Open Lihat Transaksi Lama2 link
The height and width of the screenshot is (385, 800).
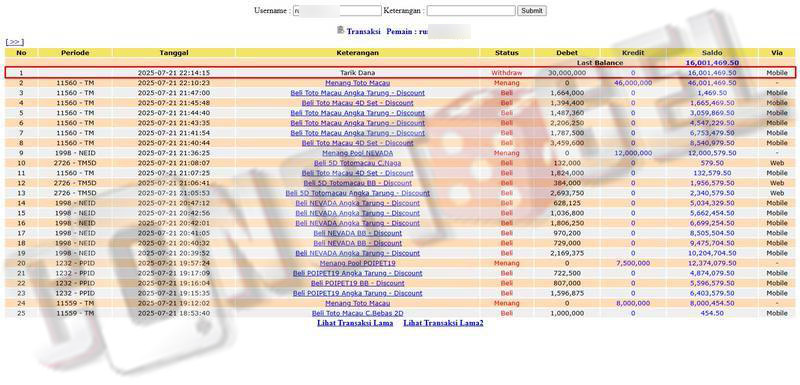click(x=443, y=323)
